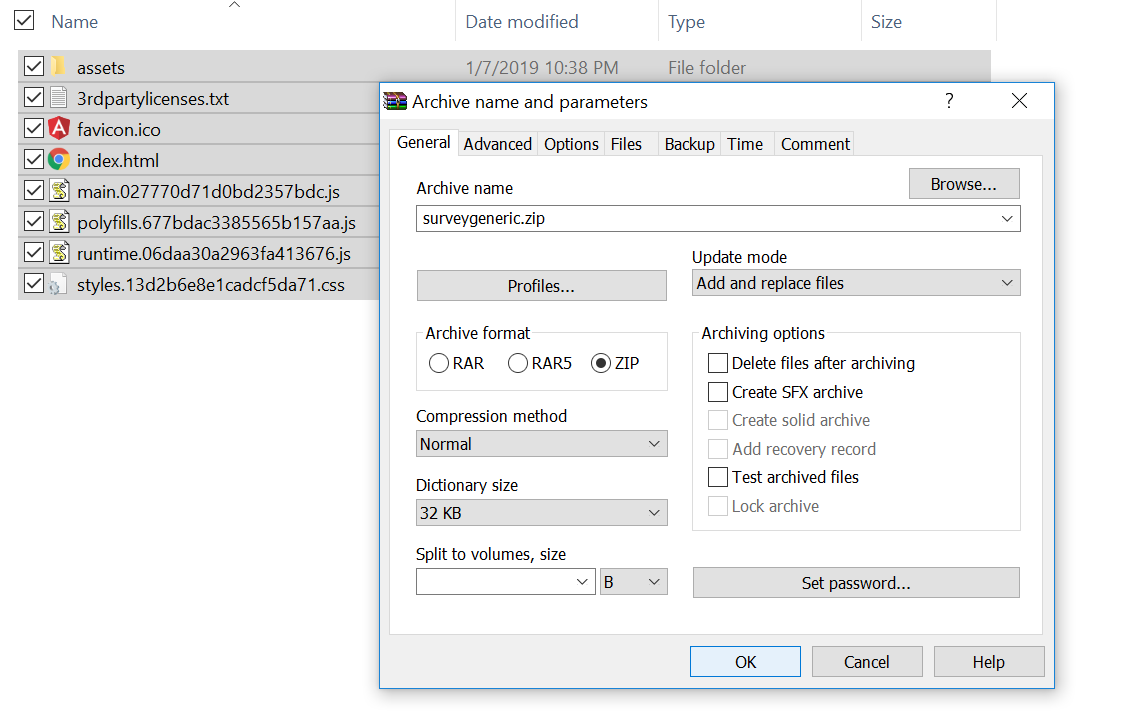Switch to the Advanced tab
Screen dimensions: 1133x725
coord(497,144)
